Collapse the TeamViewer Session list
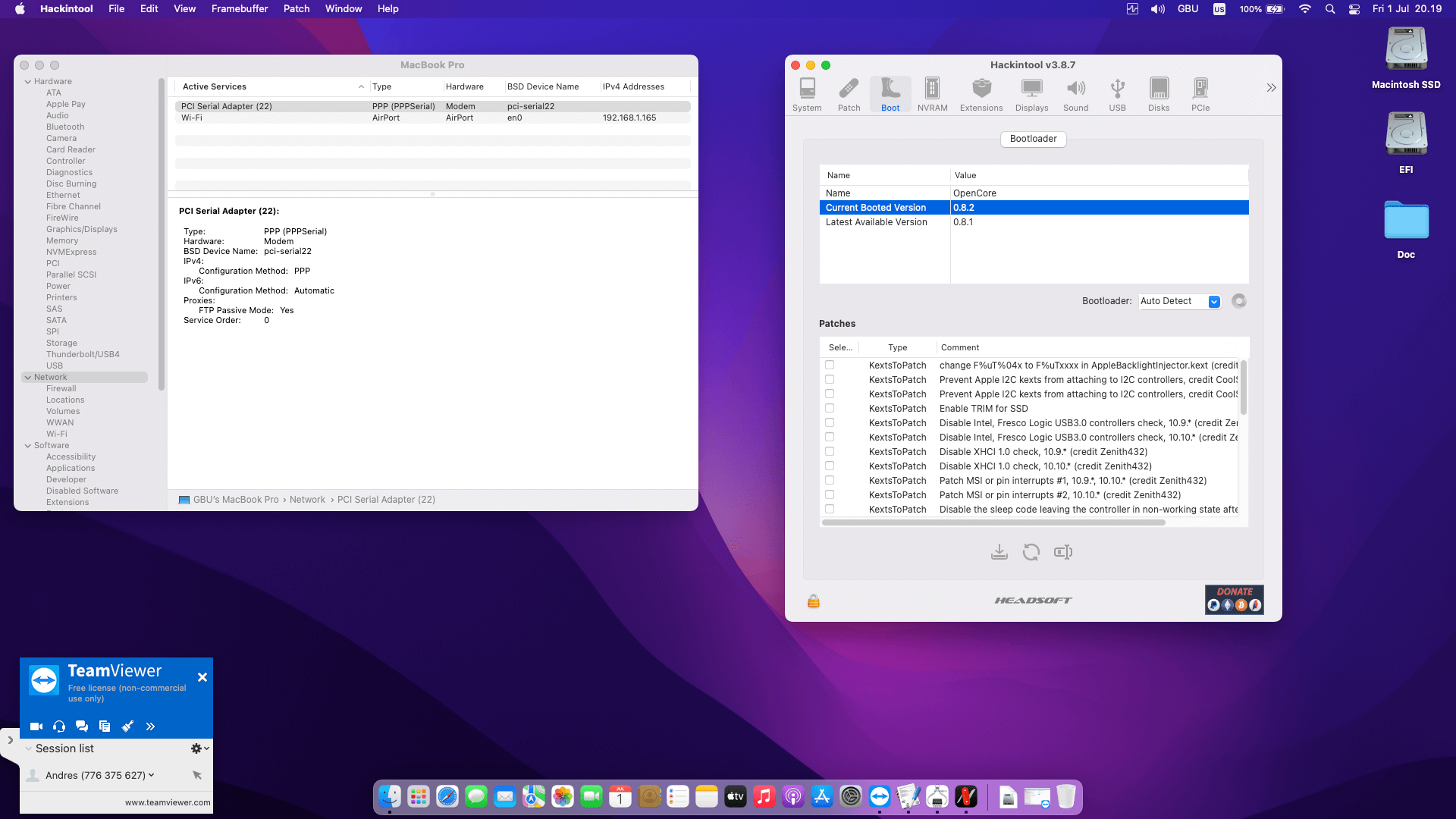Viewport: 1456px width, 819px height. pos(29,748)
